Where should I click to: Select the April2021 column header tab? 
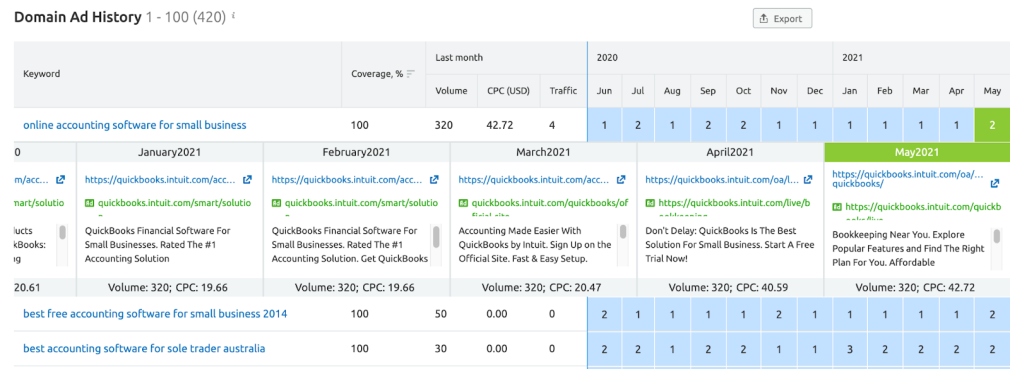730,153
